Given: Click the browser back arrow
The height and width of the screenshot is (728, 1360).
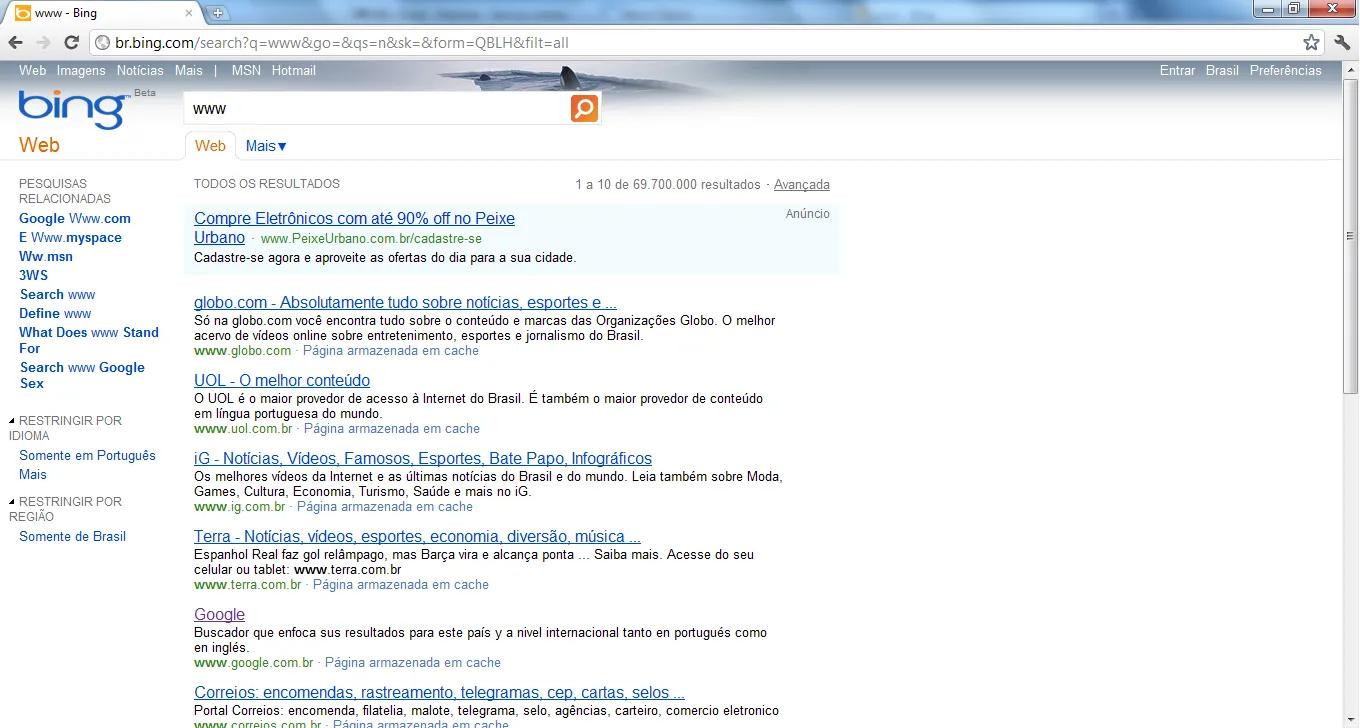Looking at the screenshot, I should 16,42.
